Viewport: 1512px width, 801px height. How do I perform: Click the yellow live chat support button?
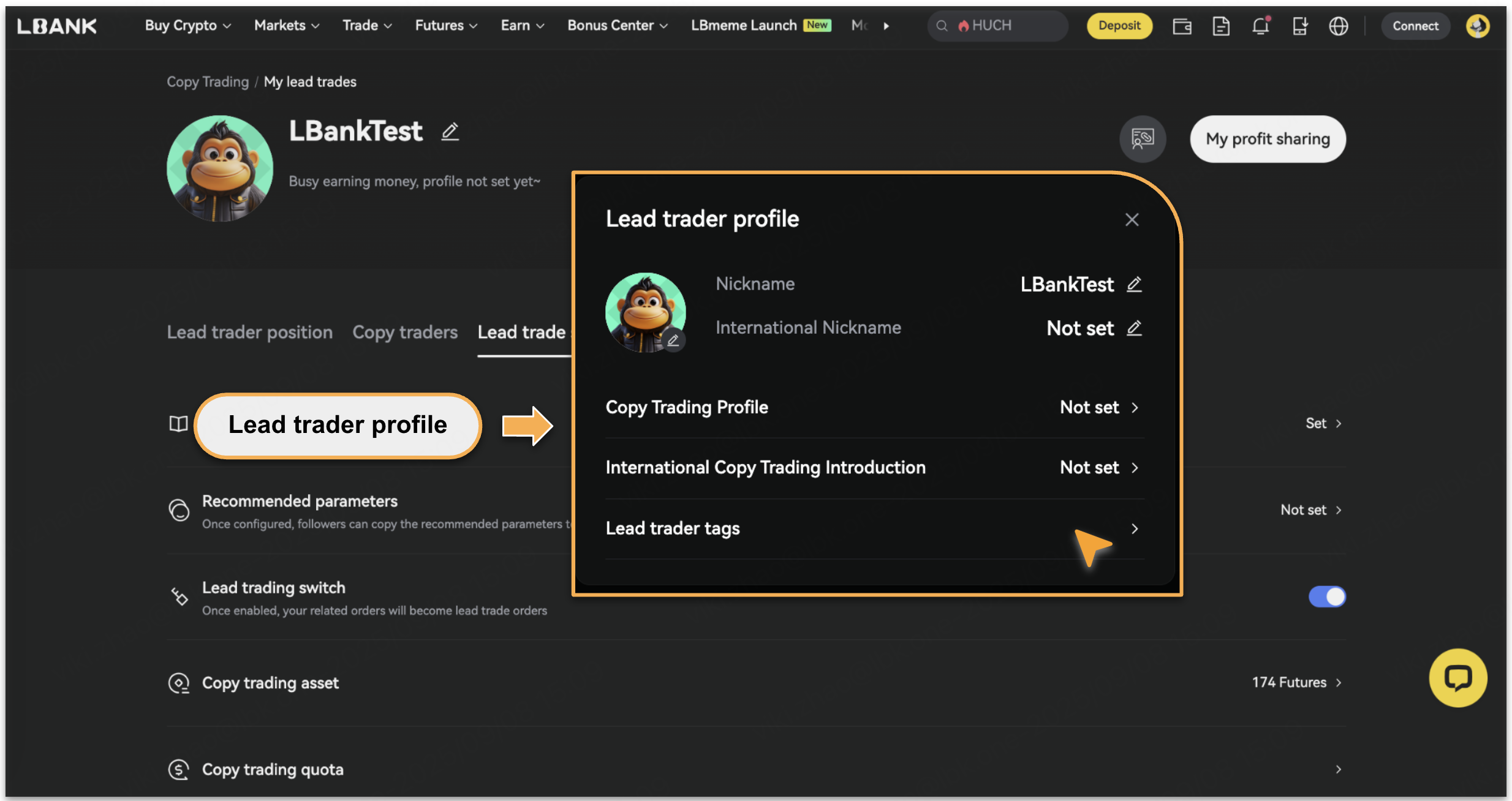click(x=1457, y=677)
